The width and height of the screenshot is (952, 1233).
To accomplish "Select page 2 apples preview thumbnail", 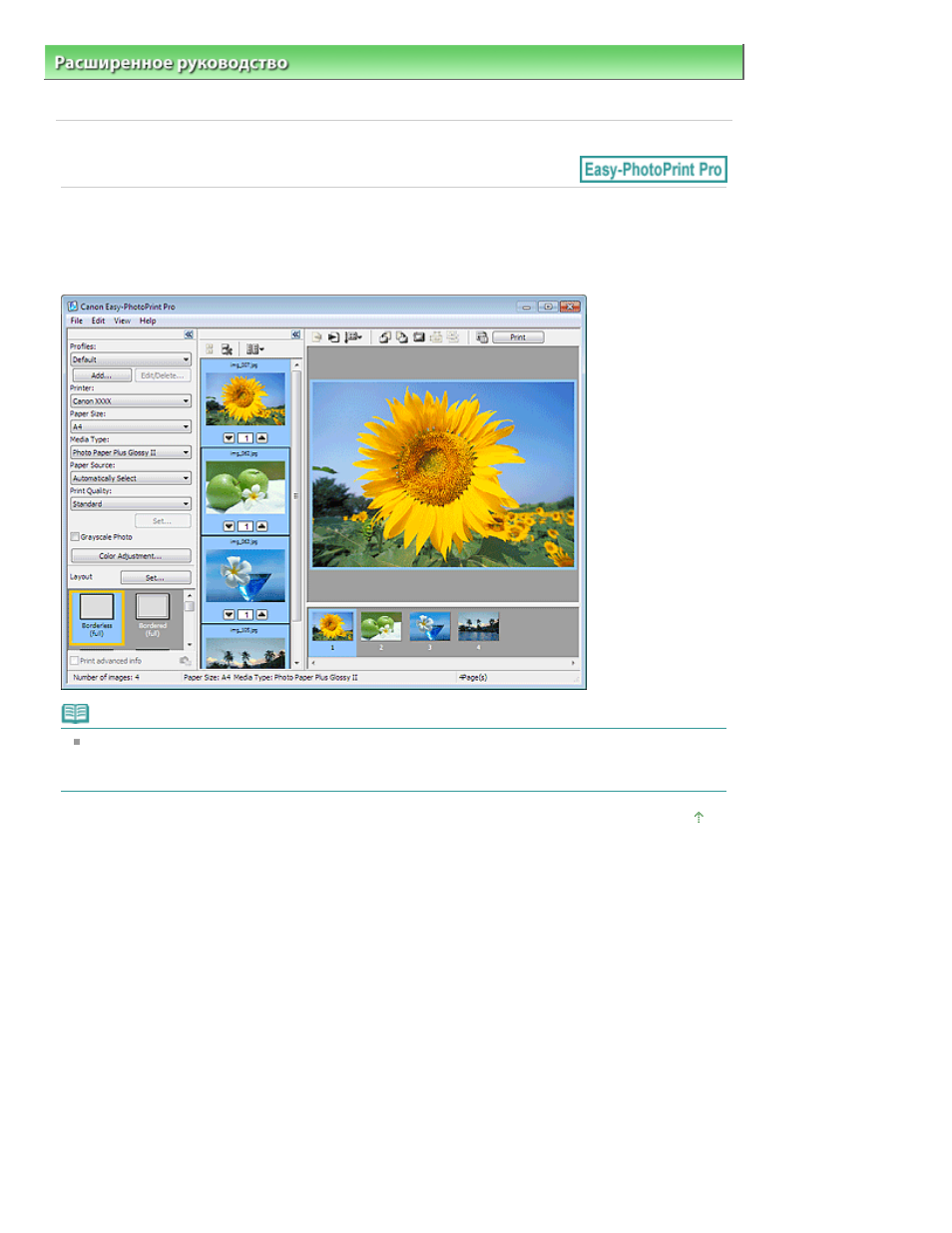I will coord(381,627).
